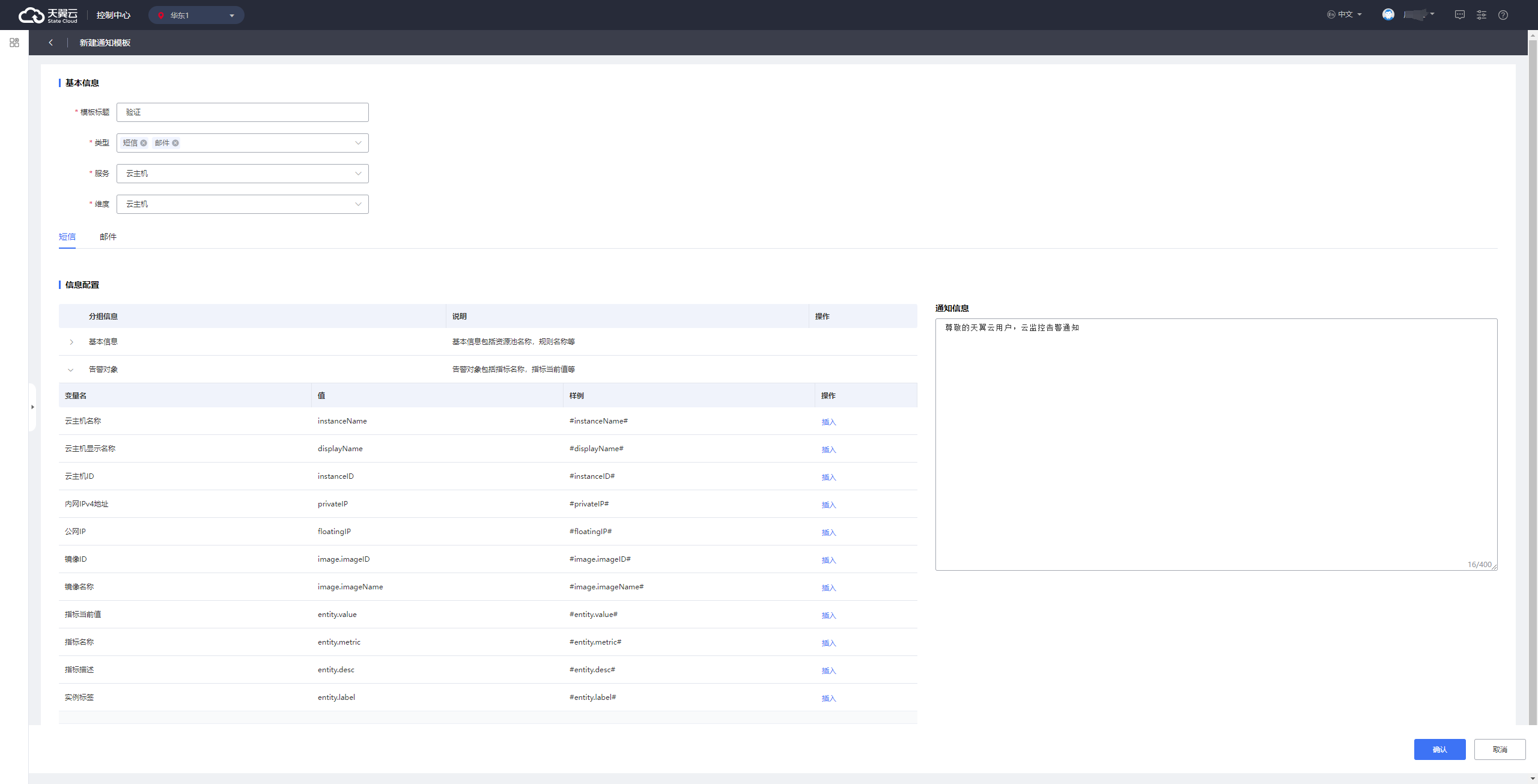1538x784 pixels.
Task: Click the 模板标题 input field
Action: click(243, 112)
